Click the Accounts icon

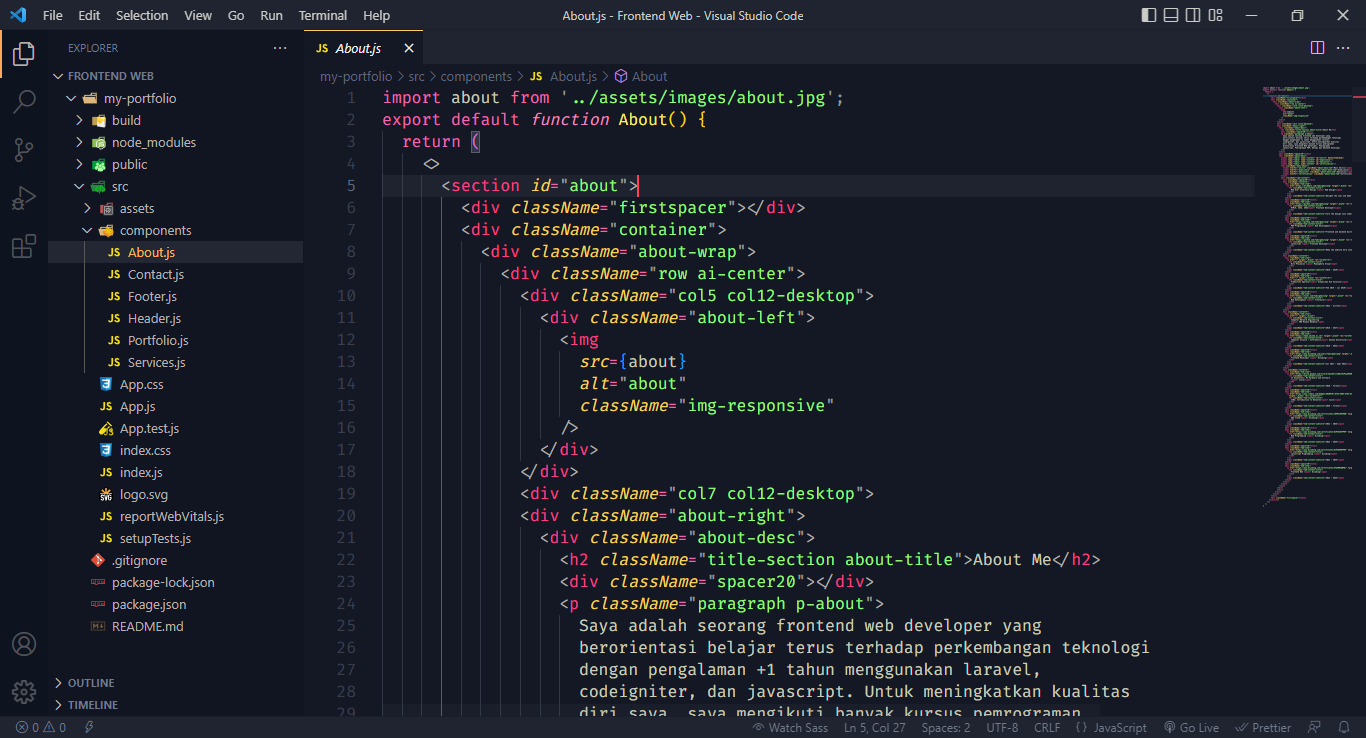coord(24,644)
